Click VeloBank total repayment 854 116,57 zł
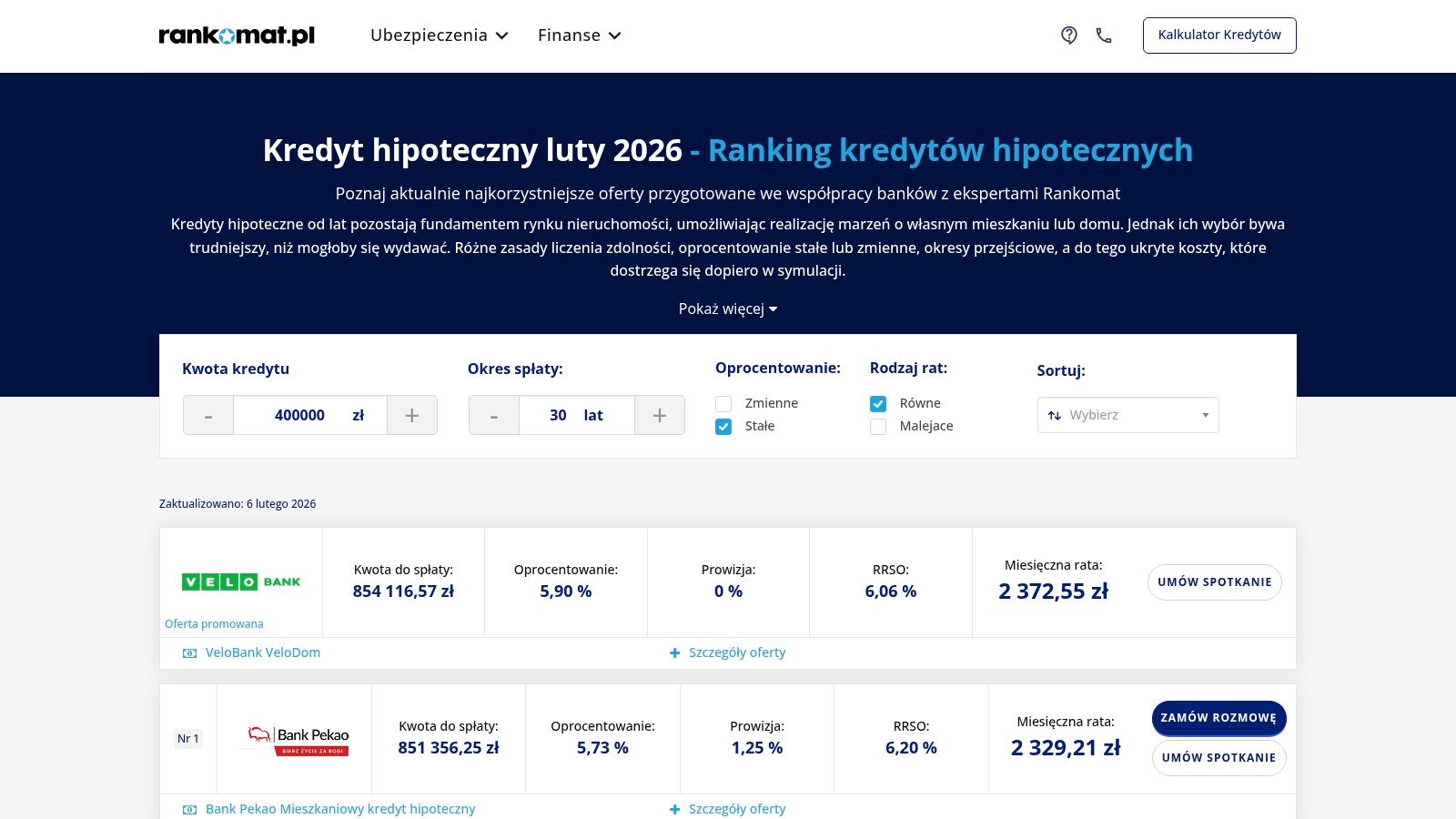1456x819 pixels. tap(403, 591)
